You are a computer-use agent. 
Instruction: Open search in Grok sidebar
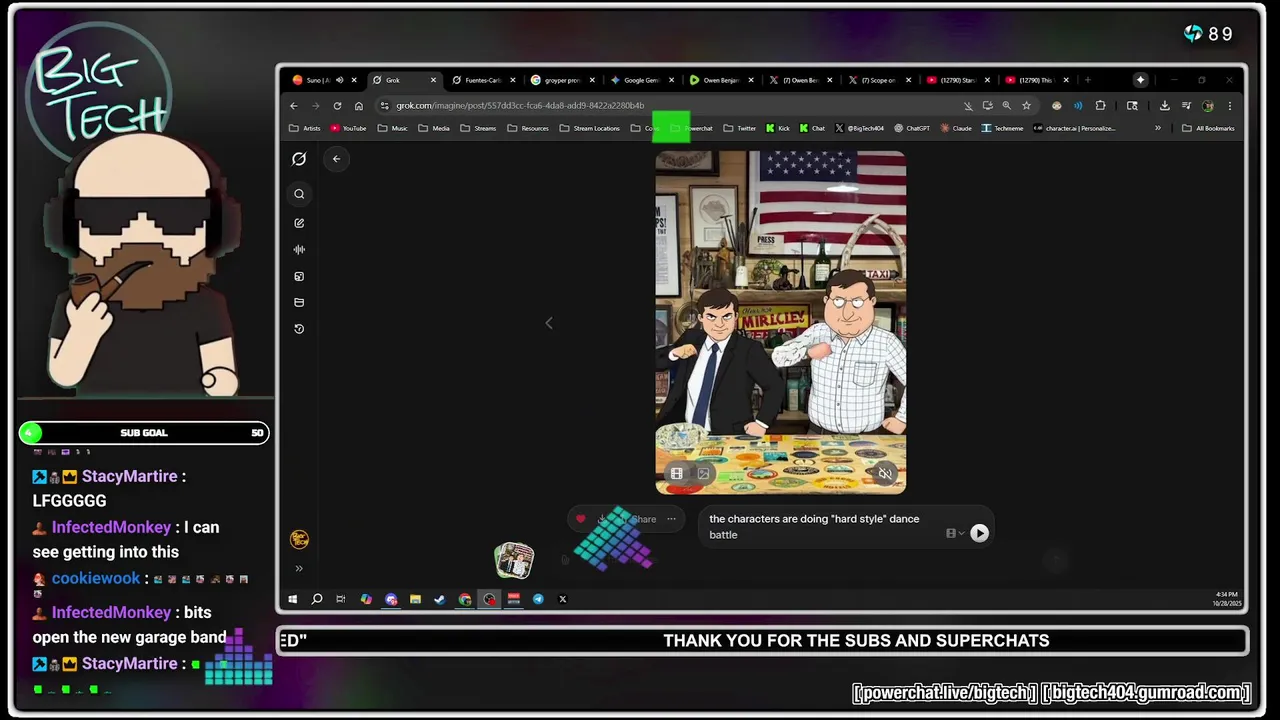pyautogui.click(x=299, y=194)
